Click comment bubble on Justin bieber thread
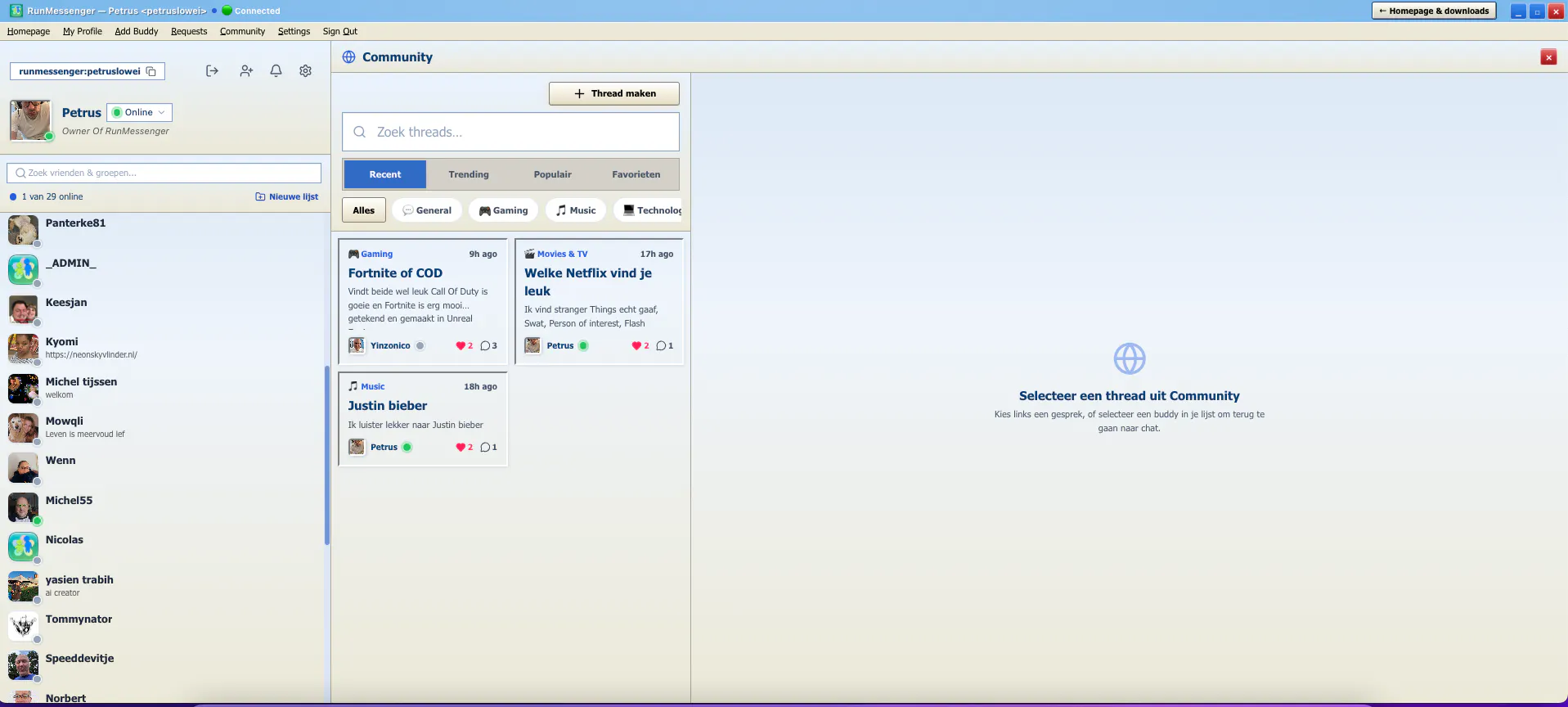This screenshot has width=1568, height=707. point(485,448)
